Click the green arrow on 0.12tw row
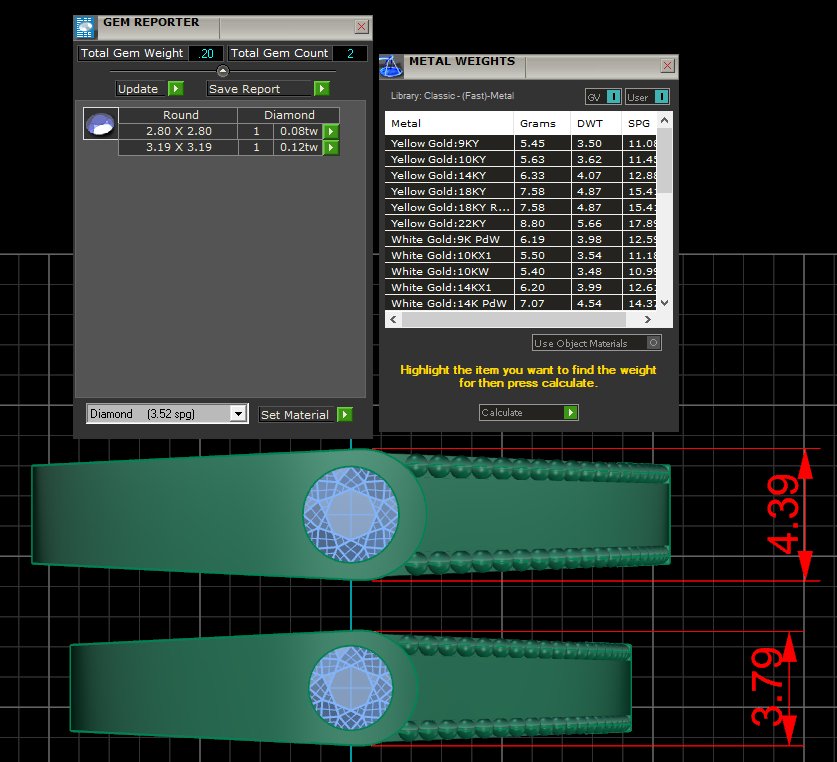The width and height of the screenshot is (837, 762). (331, 147)
